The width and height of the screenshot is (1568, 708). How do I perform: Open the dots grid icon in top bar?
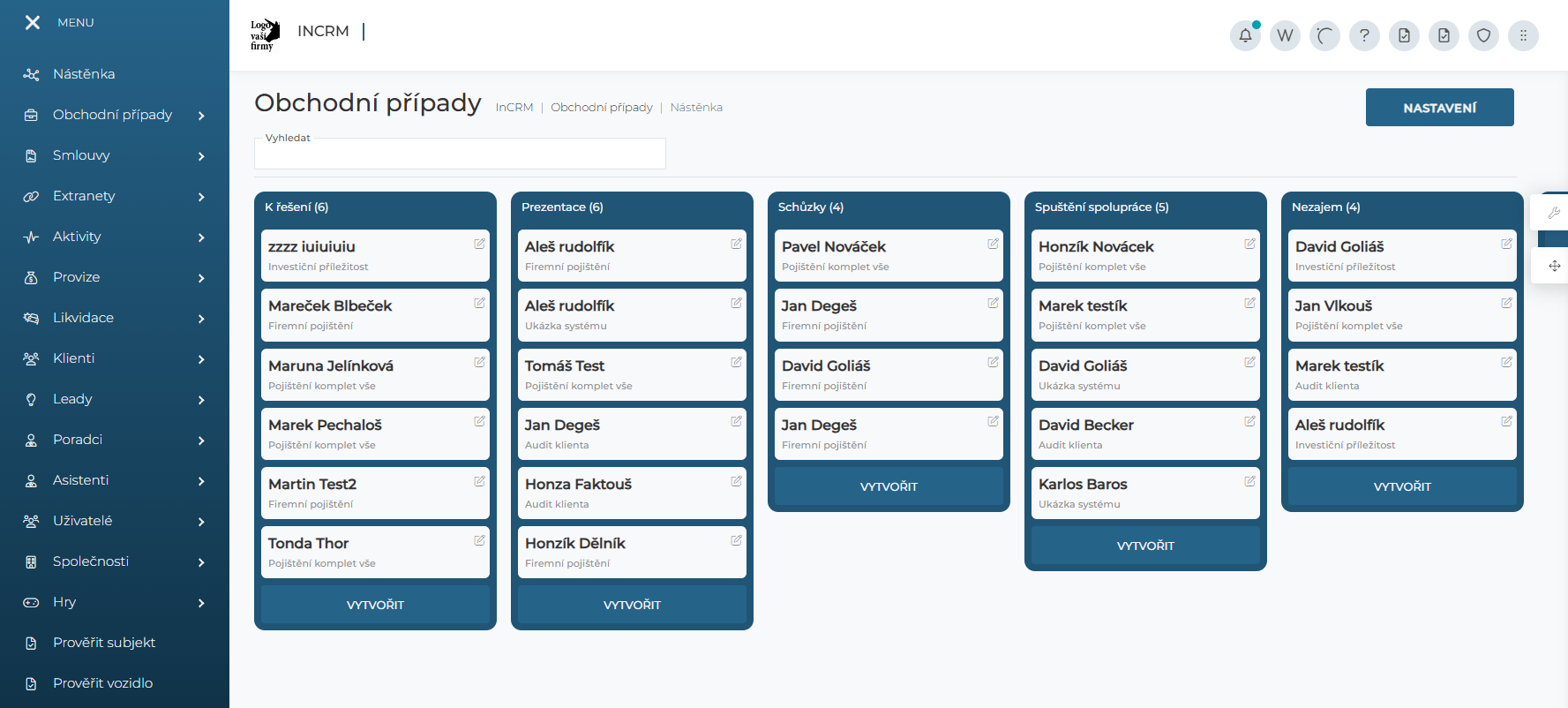tap(1523, 35)
